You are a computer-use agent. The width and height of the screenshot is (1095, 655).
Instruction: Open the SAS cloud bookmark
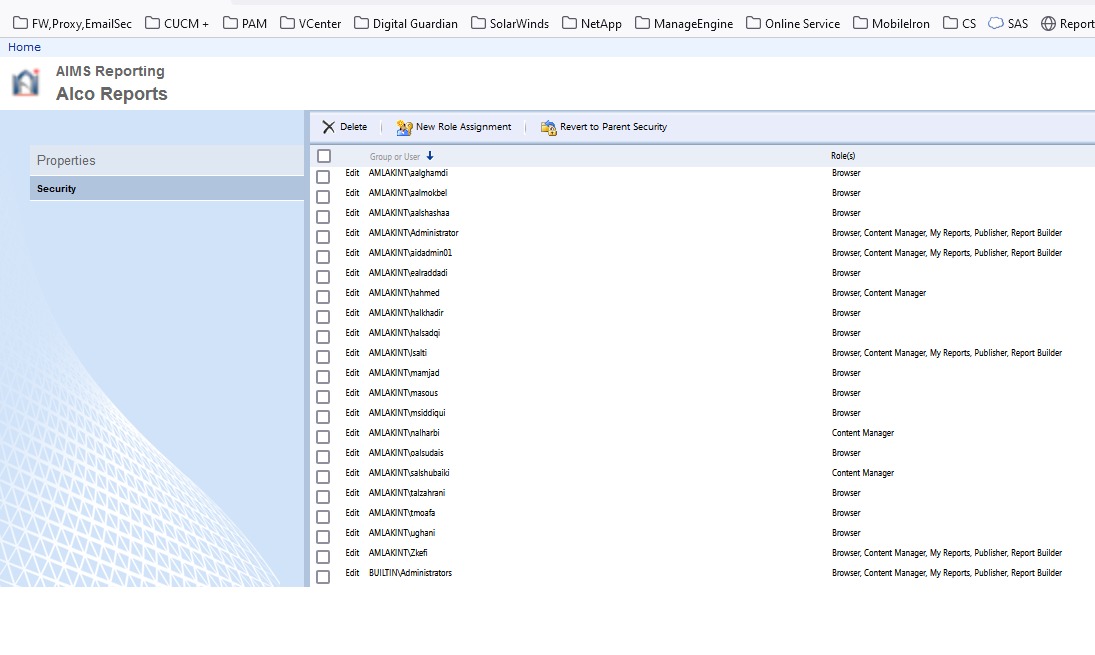pyautogui.click(x=1007, y=23)
